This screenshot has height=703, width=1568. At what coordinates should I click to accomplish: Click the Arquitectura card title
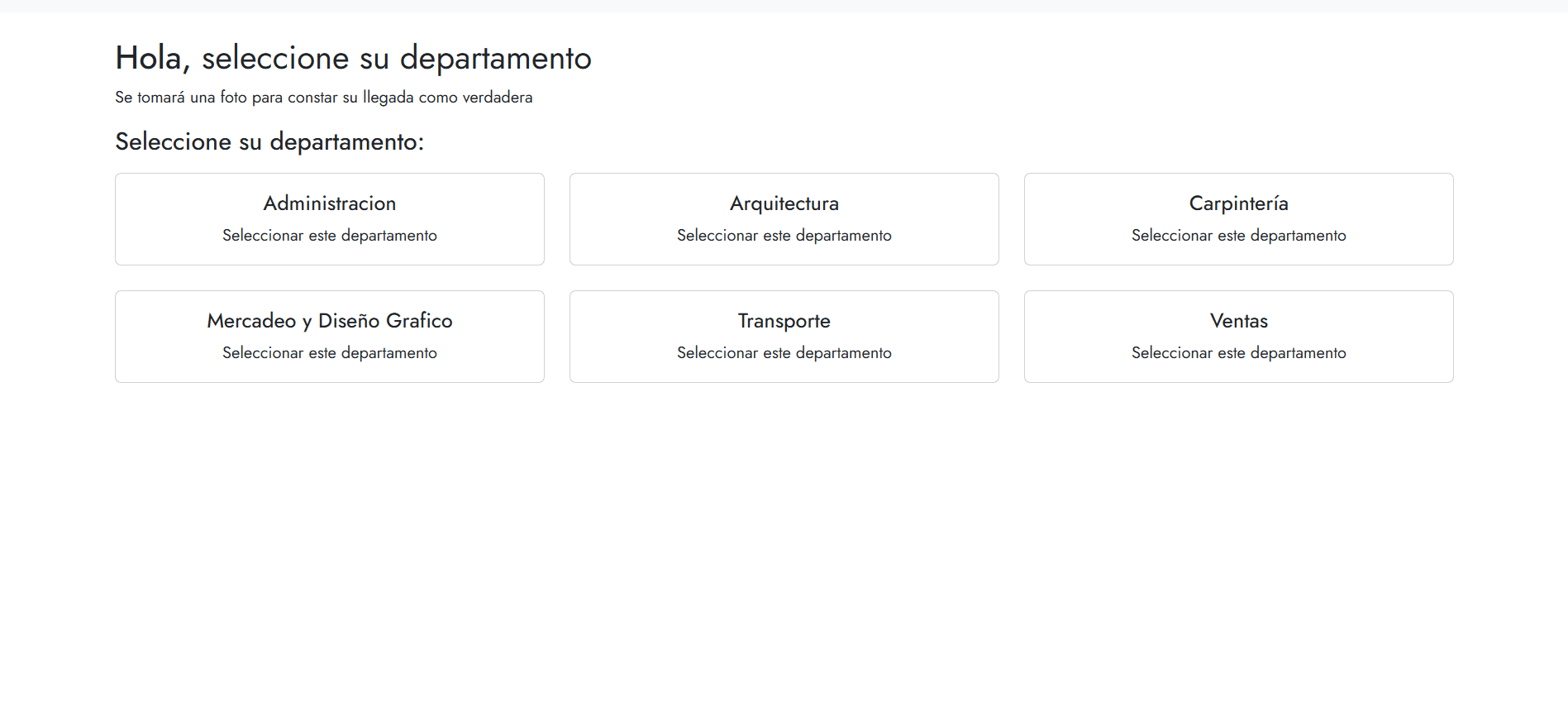pyautogui.click(x=784, y=203)
